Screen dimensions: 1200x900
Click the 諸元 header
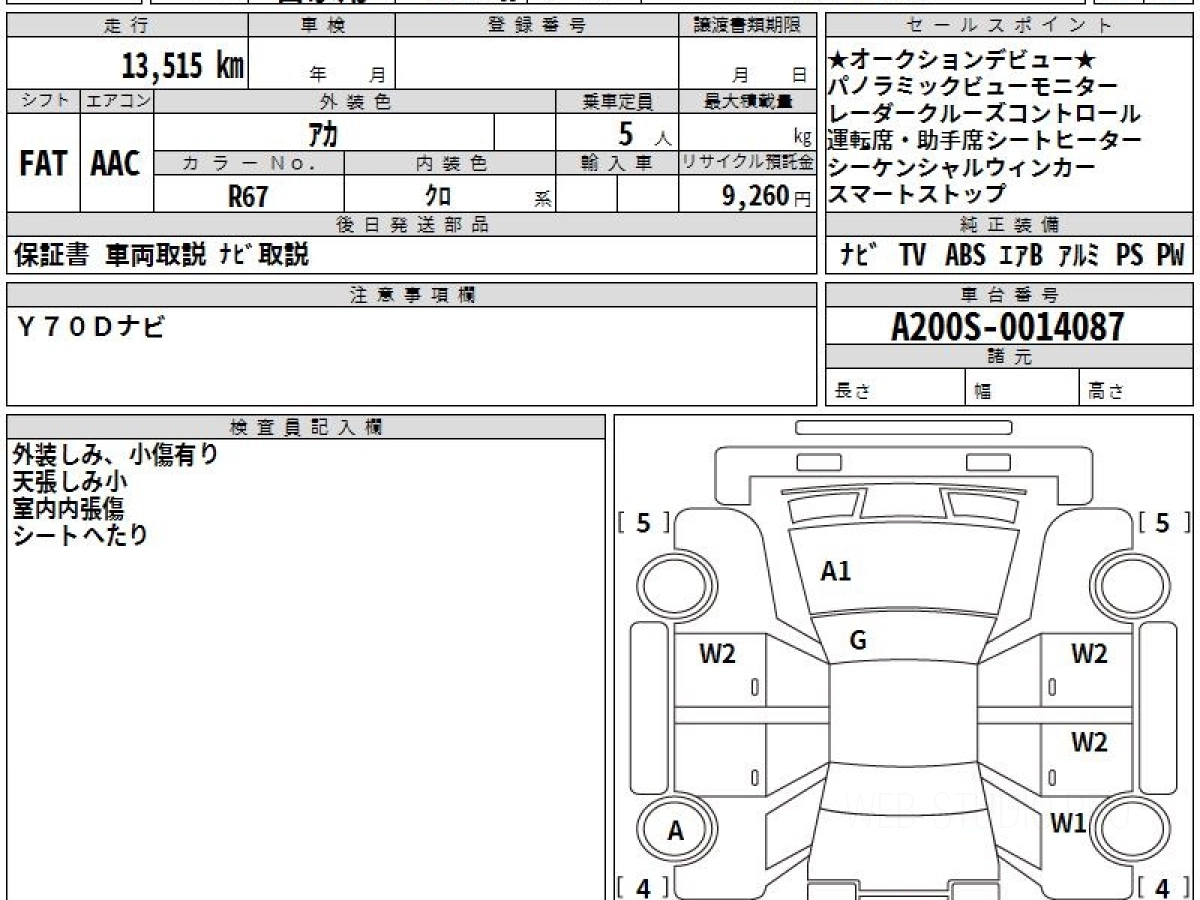pos(1009,357)
